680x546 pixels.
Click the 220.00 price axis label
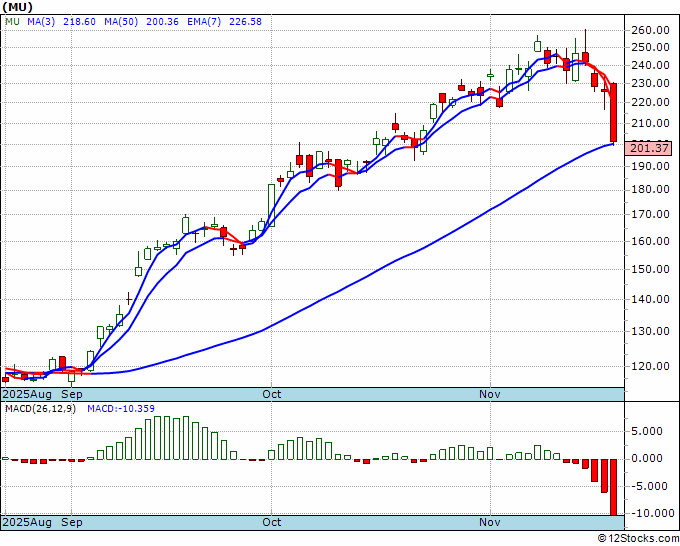coord(650,102)
